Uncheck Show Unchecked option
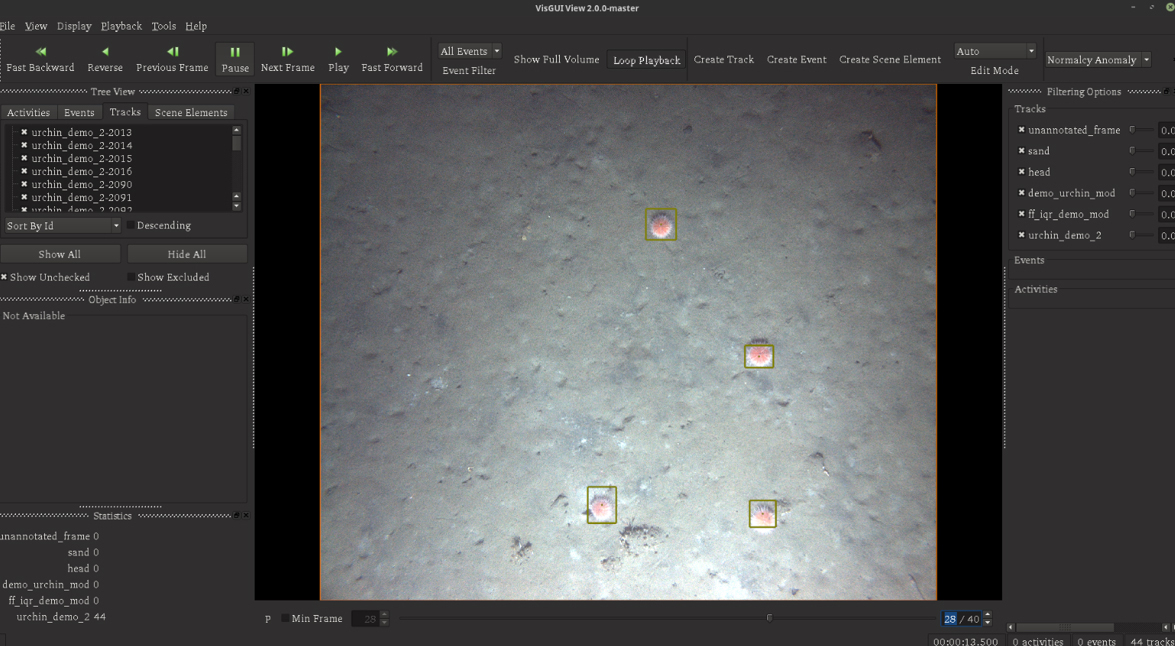The height and width of the screenshot is (646, 1175). point(4,277)
